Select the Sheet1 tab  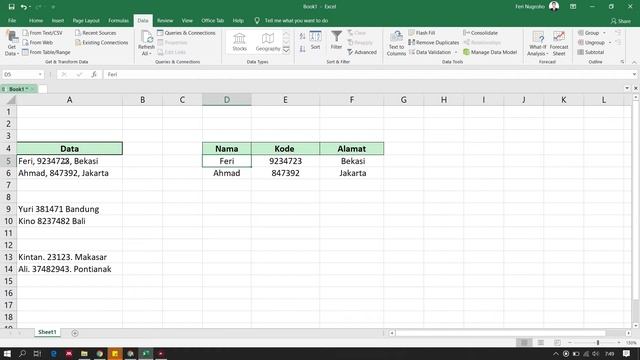click(x=47, y=332)
